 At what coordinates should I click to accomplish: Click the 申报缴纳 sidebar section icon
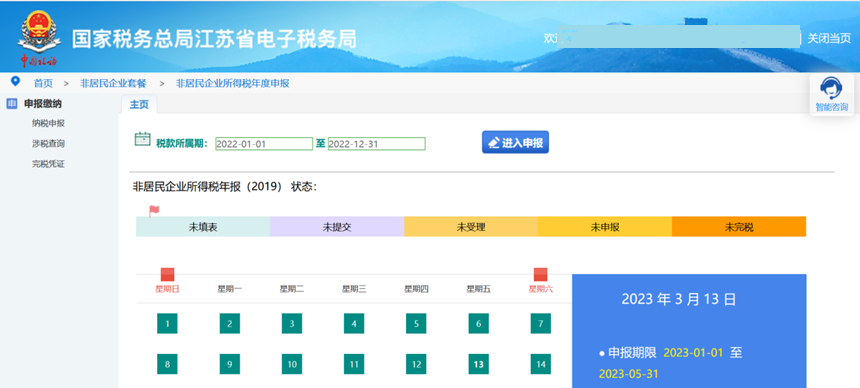(x=12, y=104)
